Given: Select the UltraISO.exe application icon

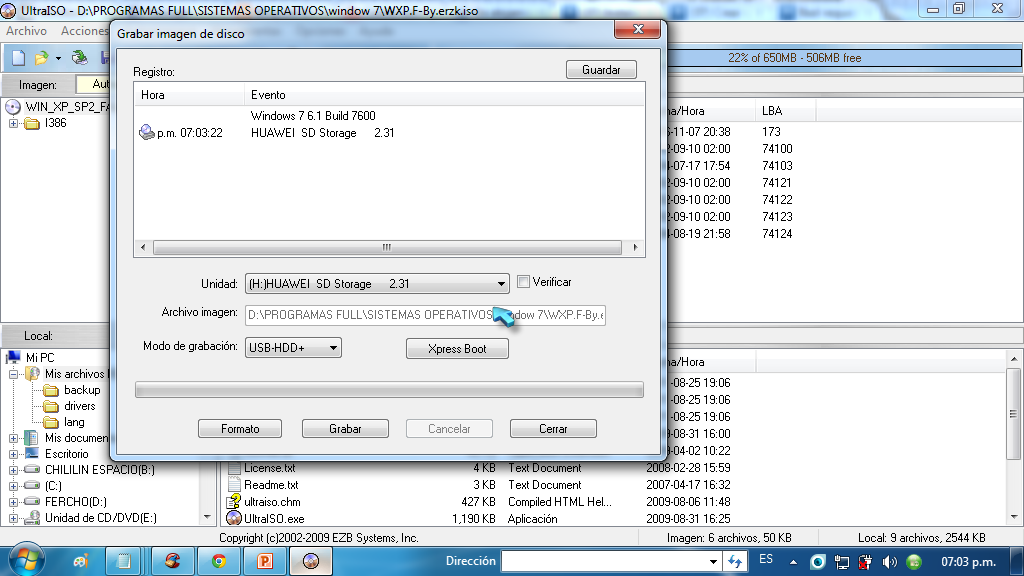Looking at the screenshot, I should 234,519.
